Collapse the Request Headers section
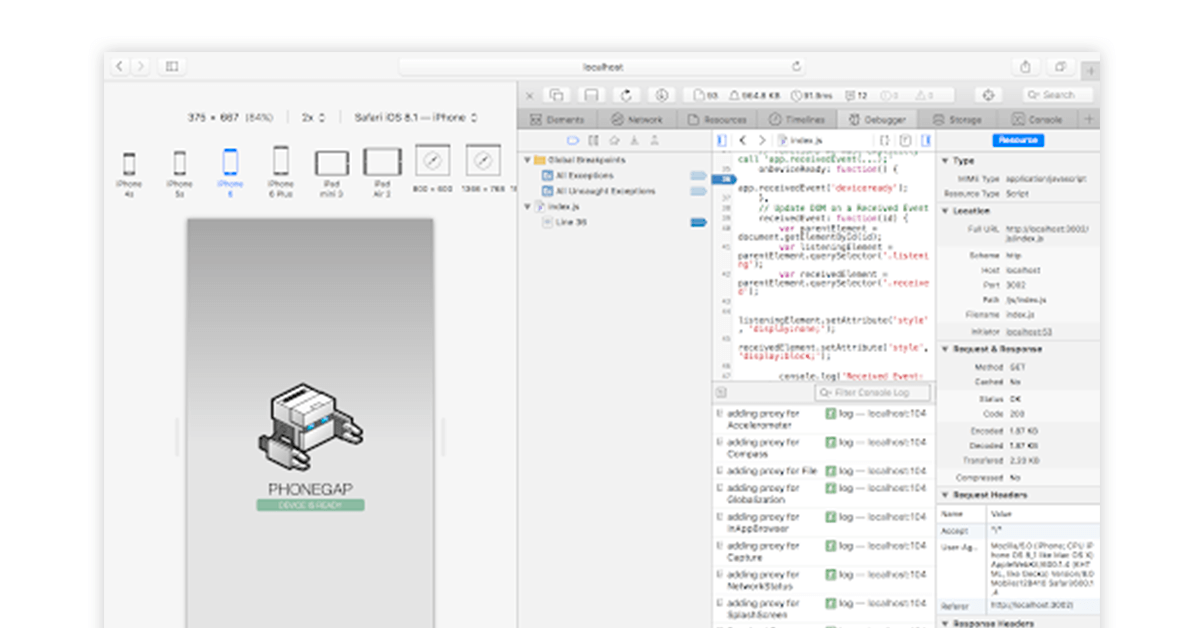1200x628 pixels. (x=945, y=495)
